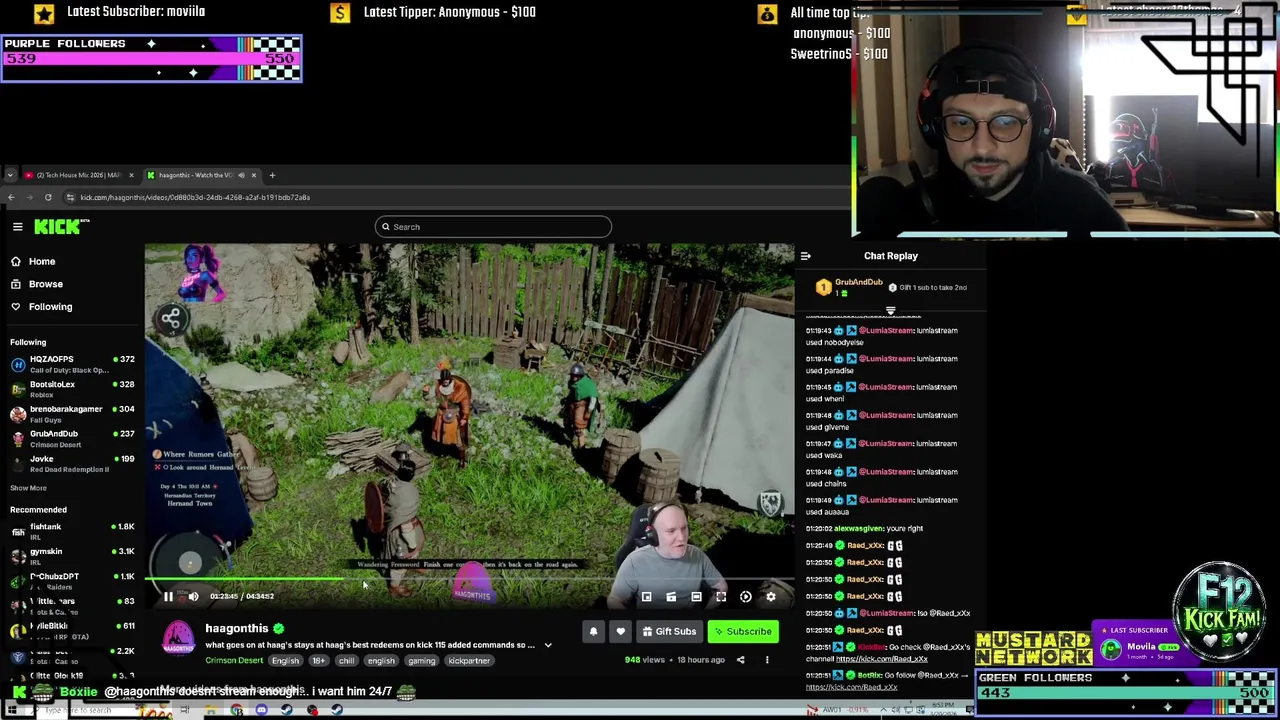Go to Home in Kick sidebar
Screen dimensions: 1280x720
pyautogui.click(x=42, y=261)
